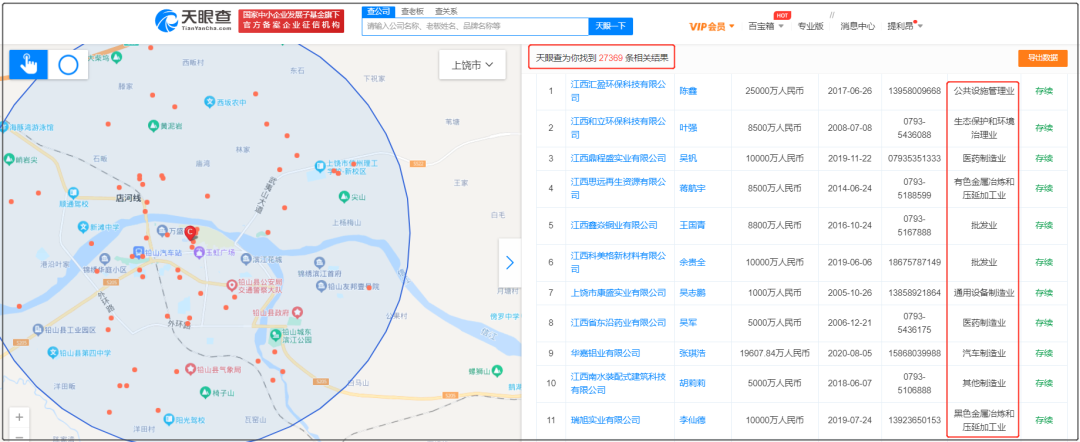Open the 提利昂 user account dropdown
1080x442 pixels.
[904, 26]
